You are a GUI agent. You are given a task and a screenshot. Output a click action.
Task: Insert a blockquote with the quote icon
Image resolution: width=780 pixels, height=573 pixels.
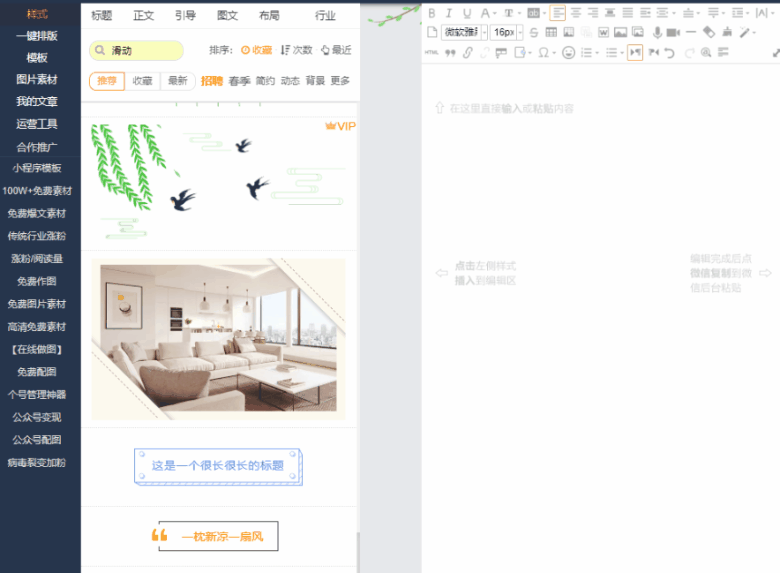coord(450,53)
